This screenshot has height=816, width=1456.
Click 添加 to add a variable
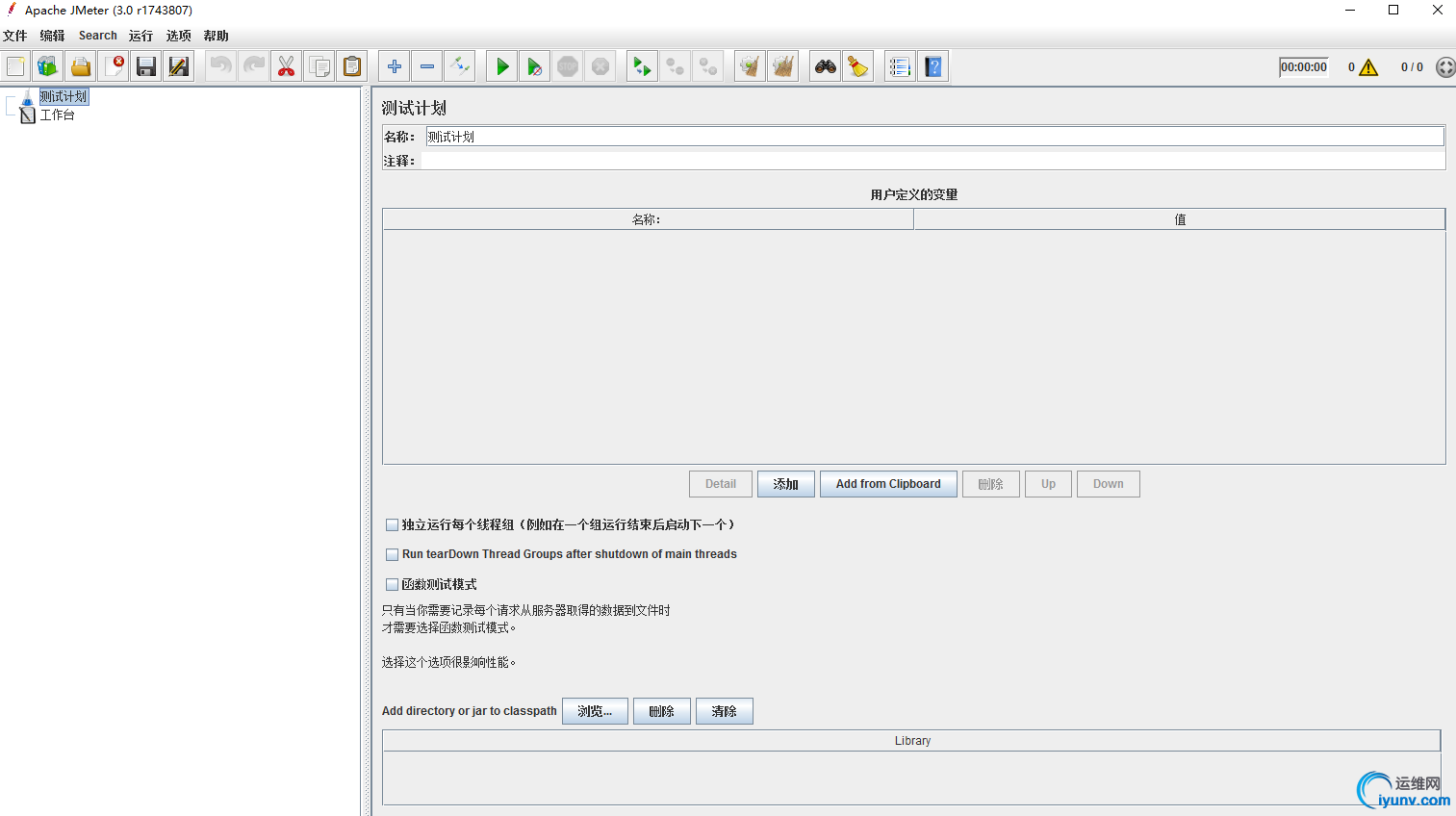786,484
